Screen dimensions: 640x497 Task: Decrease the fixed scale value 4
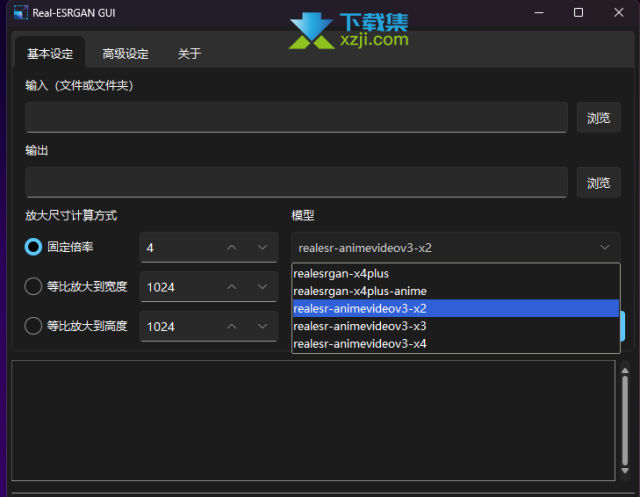click(262, 247)
